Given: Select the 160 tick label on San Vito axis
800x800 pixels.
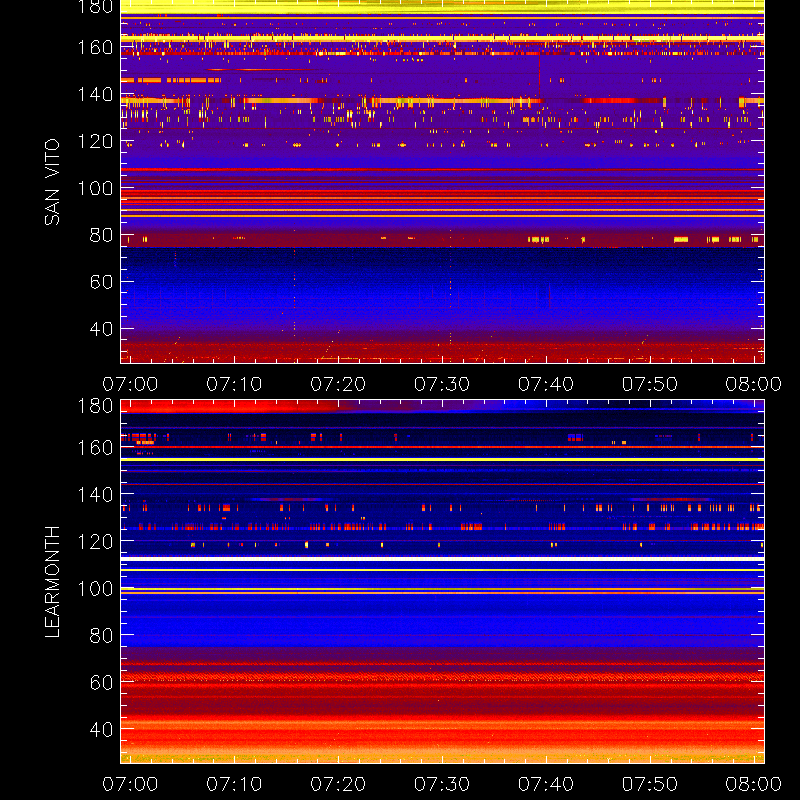Looking at the screenshot, I should pos(95,47).
